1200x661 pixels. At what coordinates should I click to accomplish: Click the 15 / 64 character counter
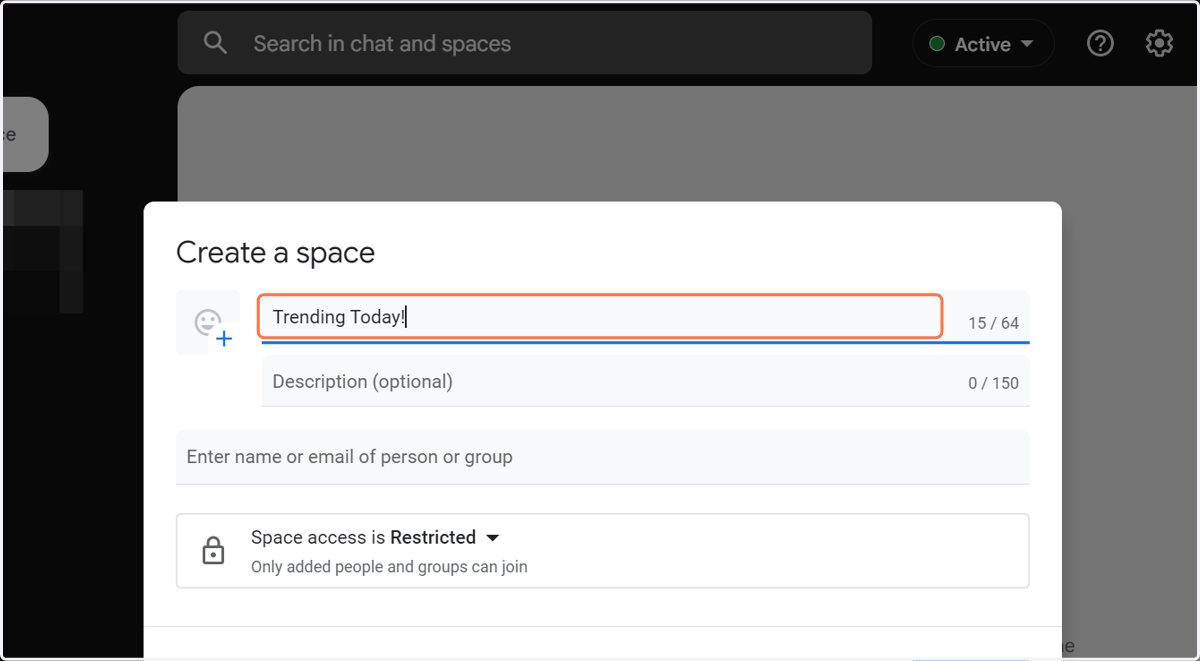click(993, 323)
